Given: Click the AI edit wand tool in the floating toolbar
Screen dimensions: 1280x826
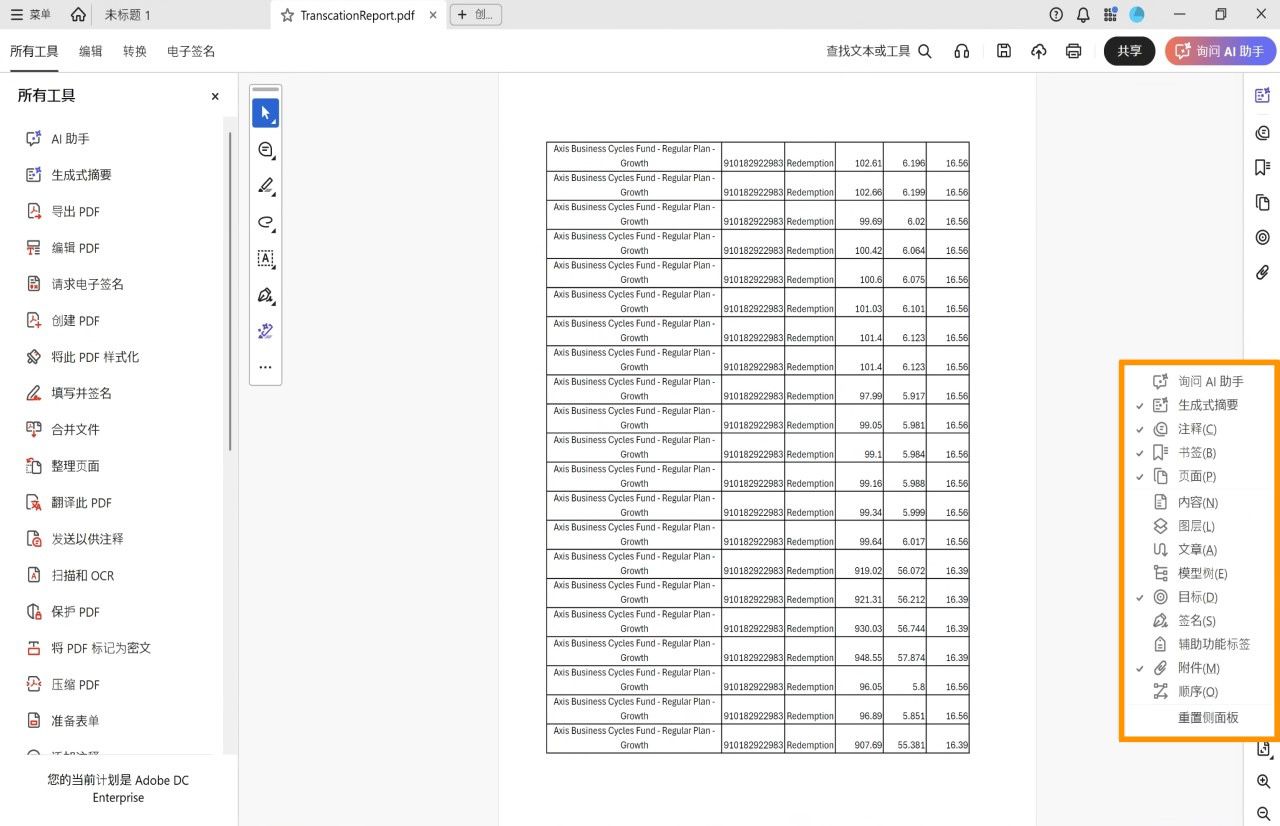Looking at the screenshot, I should point(265,331).
